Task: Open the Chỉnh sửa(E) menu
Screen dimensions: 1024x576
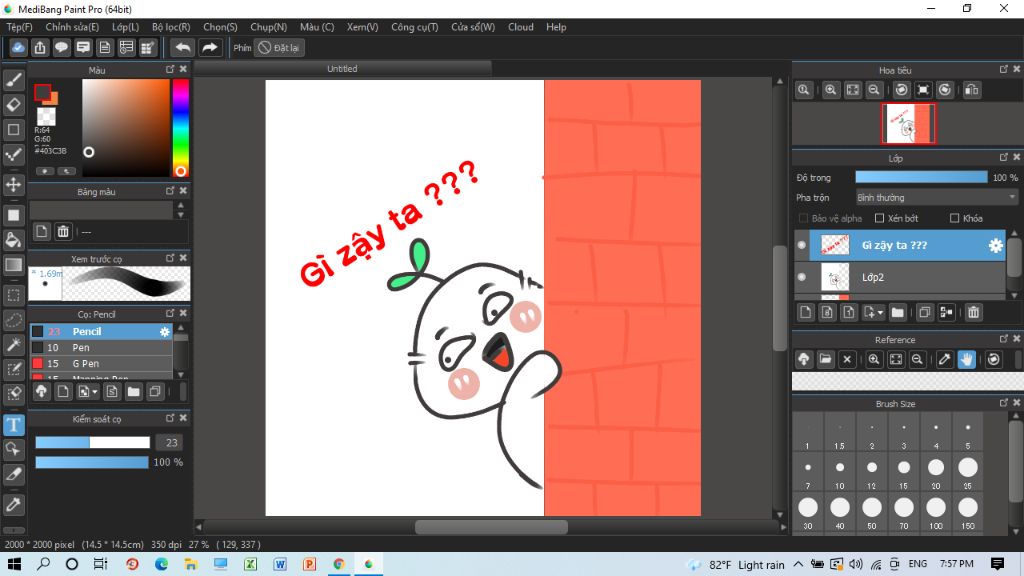Action: (x=72, y=27)
